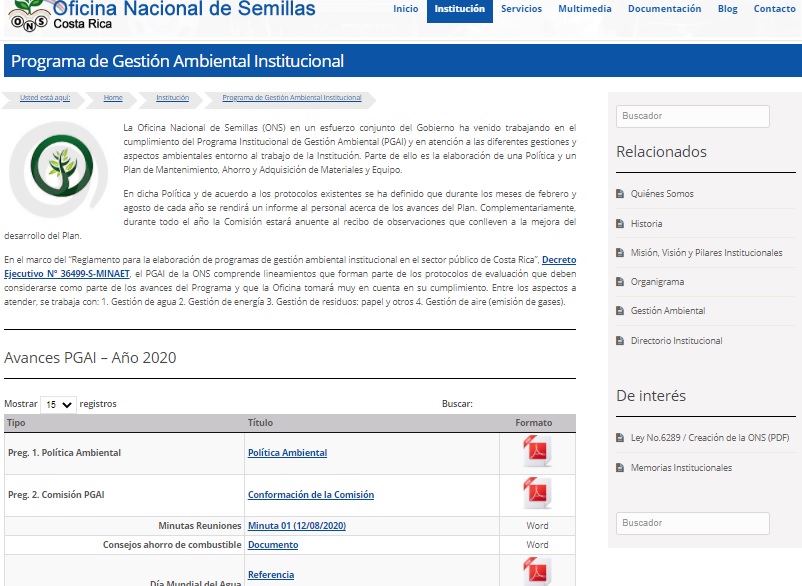Image resolution: width=802 pixels, height=586 pixels.
Task: Open PDF icon for Conformación de la Comisión
Action: pyautogui.click(x=537, y=494)
